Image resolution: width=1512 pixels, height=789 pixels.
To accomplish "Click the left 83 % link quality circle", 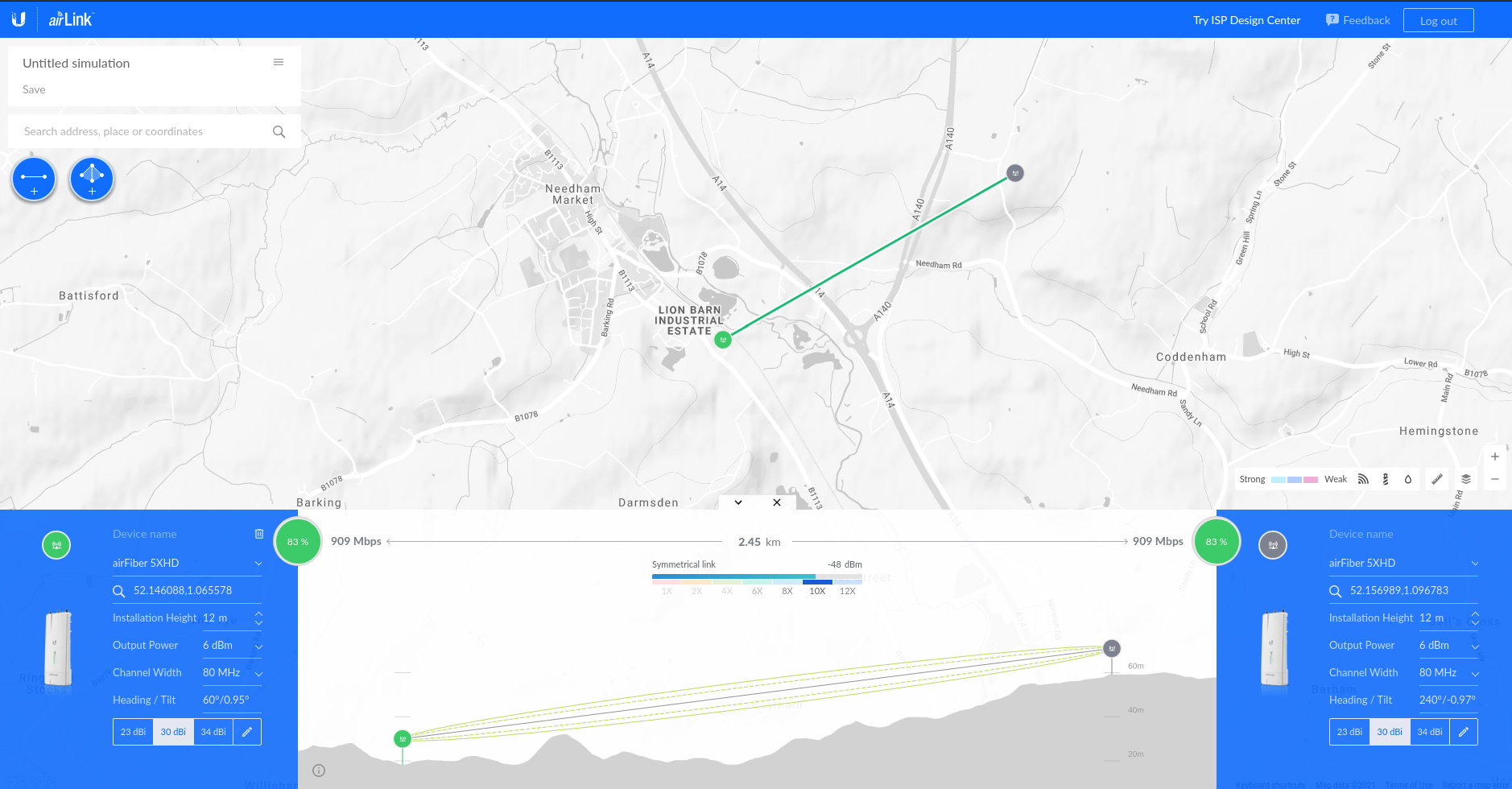I will [298, 542].
